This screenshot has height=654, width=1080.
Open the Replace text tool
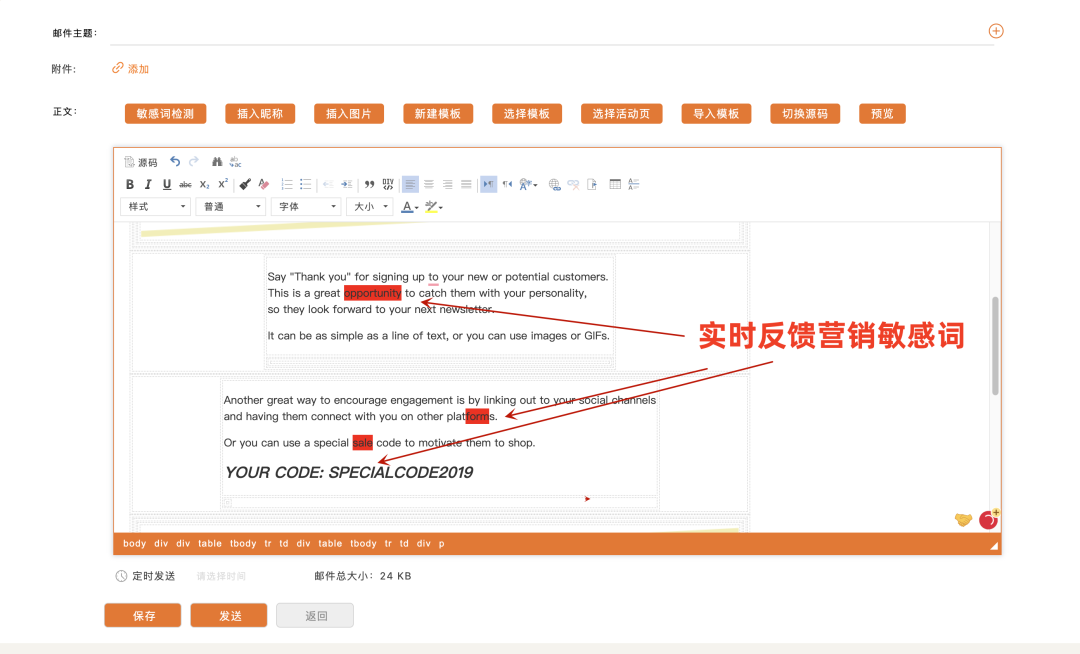pyautogui.click(x=236, y=162)
